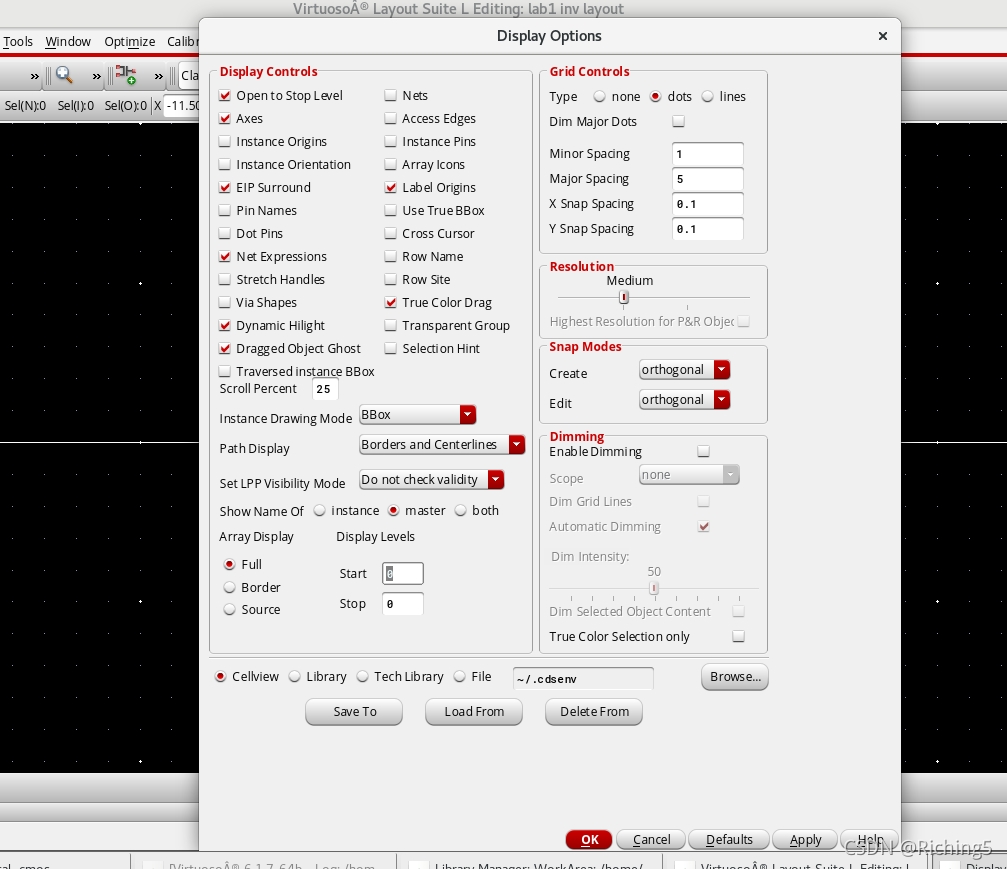Expand toolbar overflow chevron left of zoom icon
Viewport: 1007px width, 869px height.
point(35,76)
